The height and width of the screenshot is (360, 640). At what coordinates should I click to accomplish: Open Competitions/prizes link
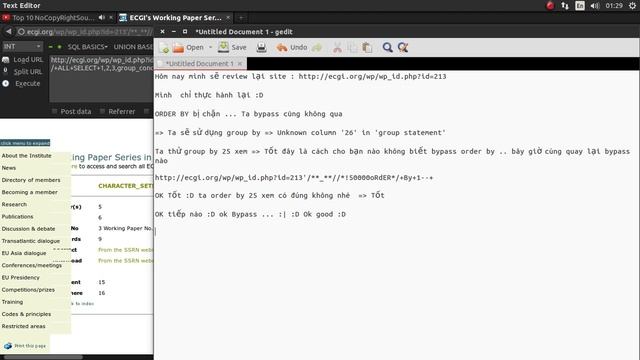(x=28, y=290)
